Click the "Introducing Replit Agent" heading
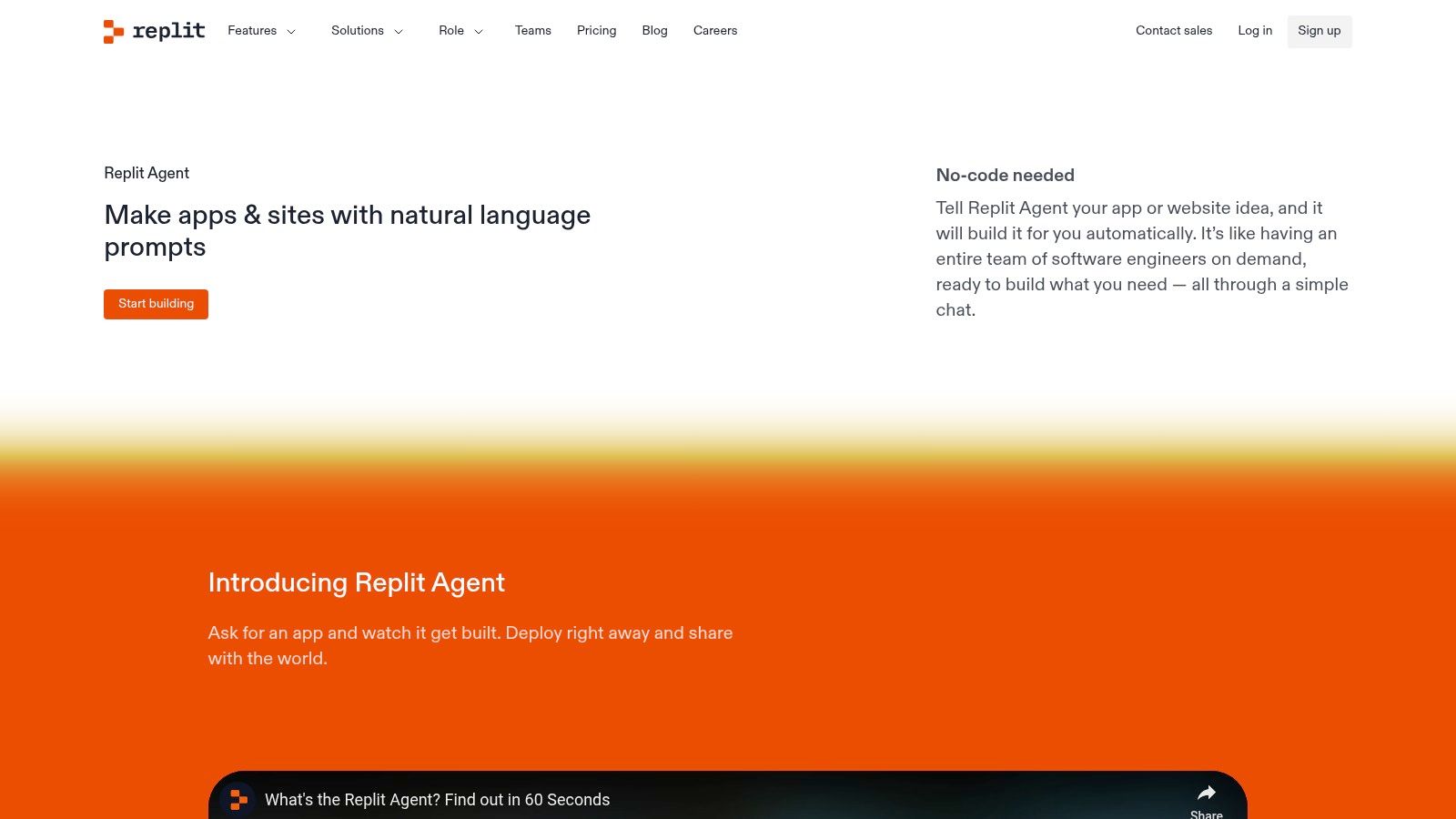The width and height of the screenshot is (1456, 819). tap(357, 582)
